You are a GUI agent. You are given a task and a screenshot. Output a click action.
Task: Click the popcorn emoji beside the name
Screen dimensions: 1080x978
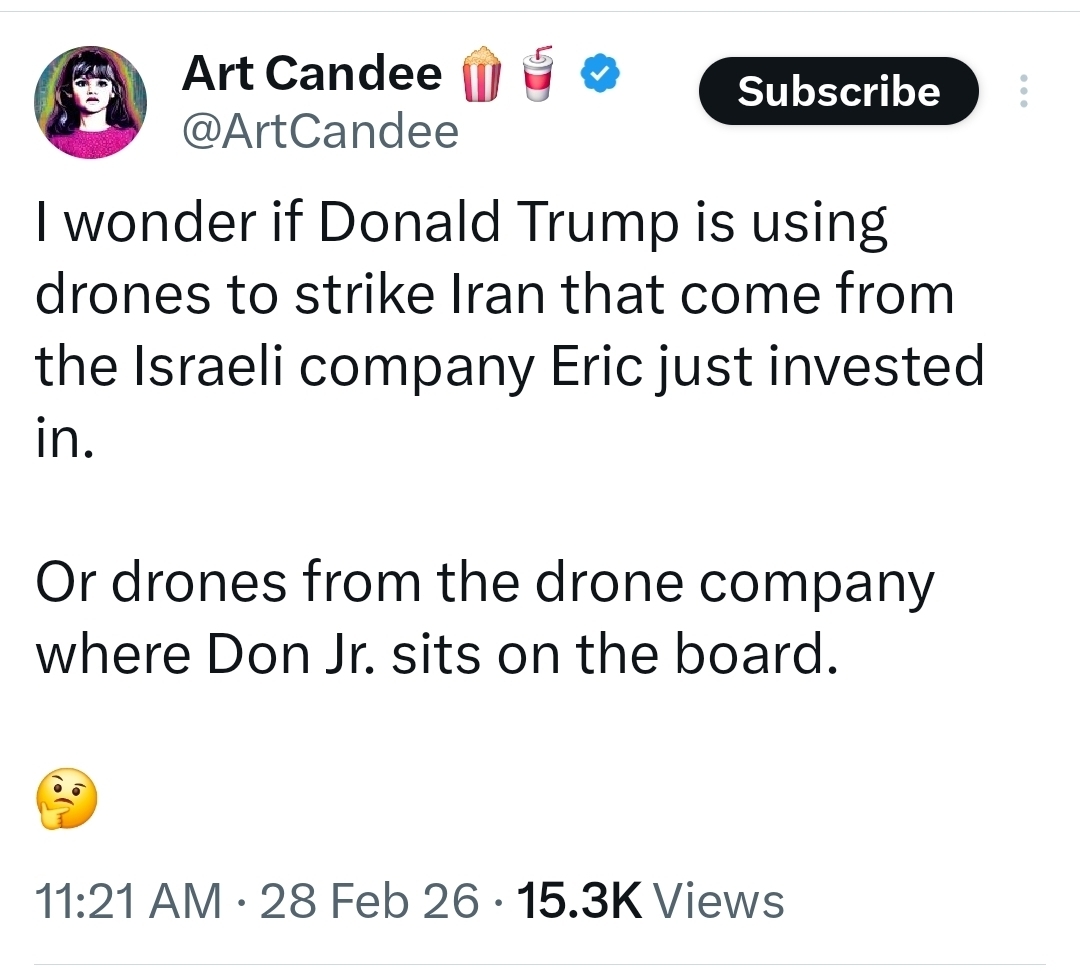pyautogui.click(x=481, y=75)
